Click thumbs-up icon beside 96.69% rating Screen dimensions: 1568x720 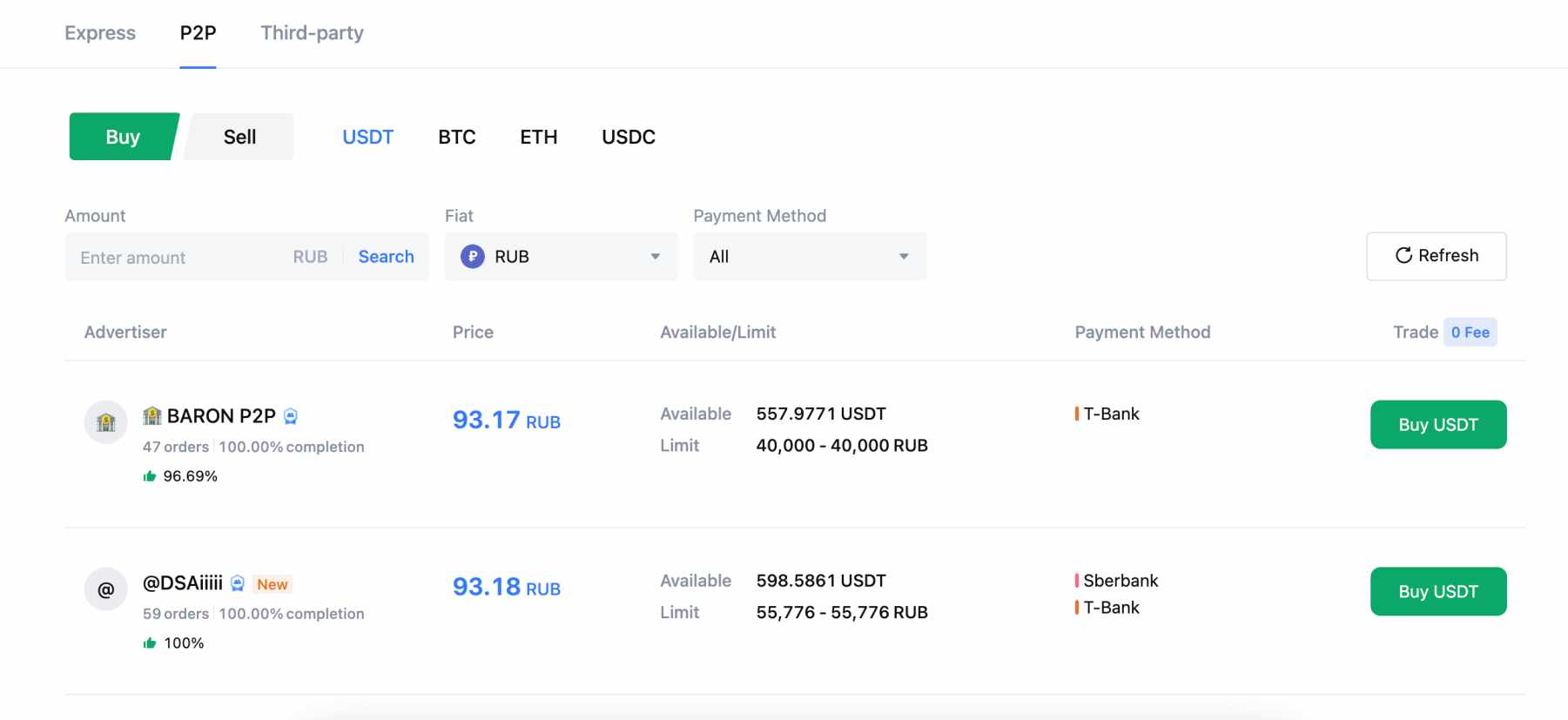click(x=150, y=476)
